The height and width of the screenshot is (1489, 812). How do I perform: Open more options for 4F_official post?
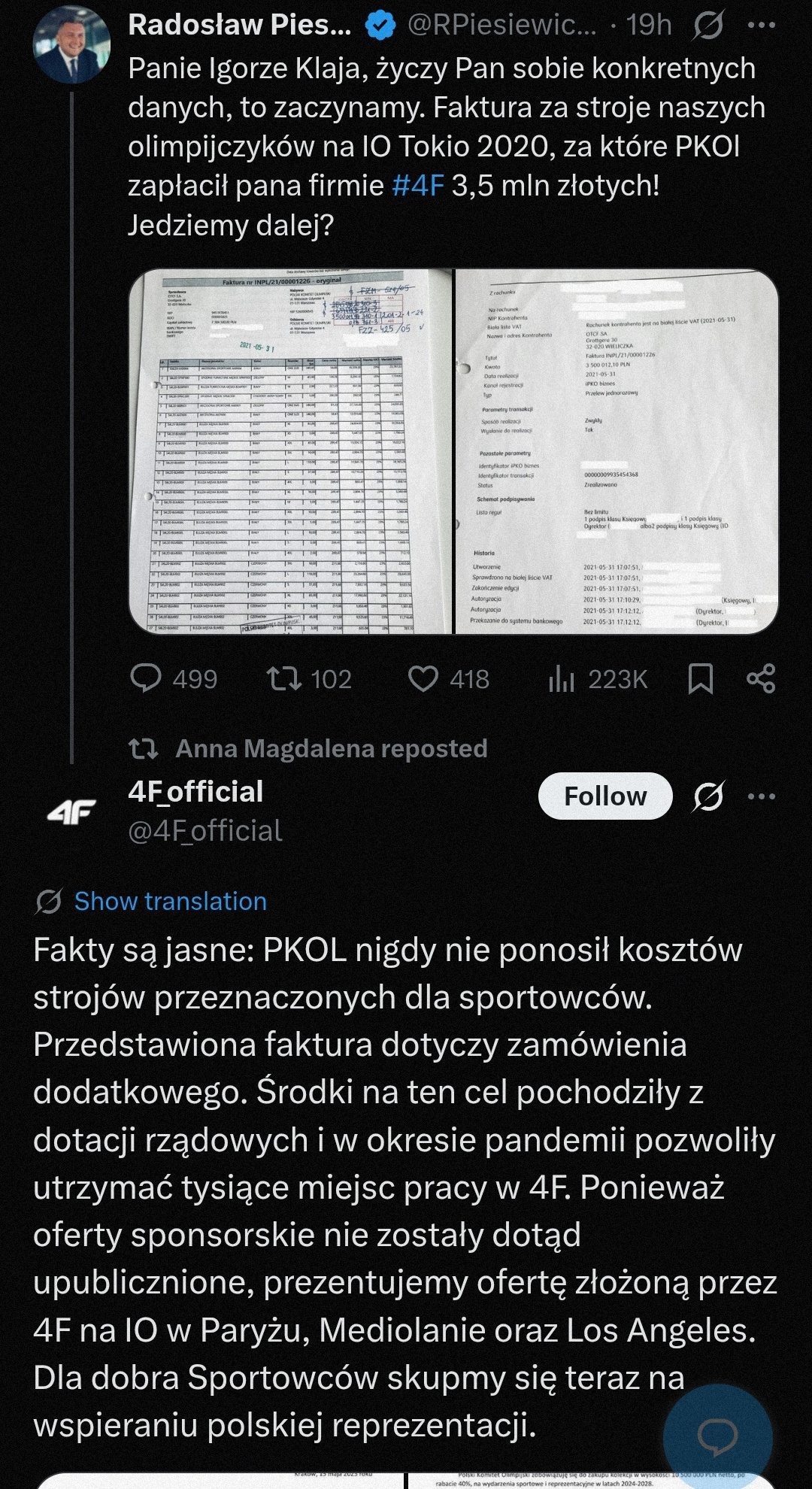[x=761, y=796]
